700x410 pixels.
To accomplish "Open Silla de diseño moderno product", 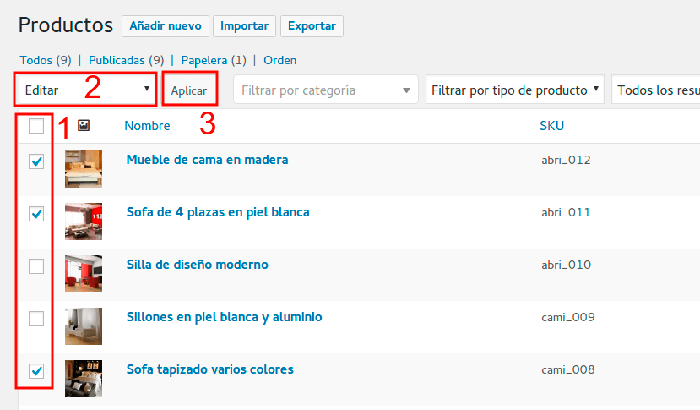I will 197,264.
